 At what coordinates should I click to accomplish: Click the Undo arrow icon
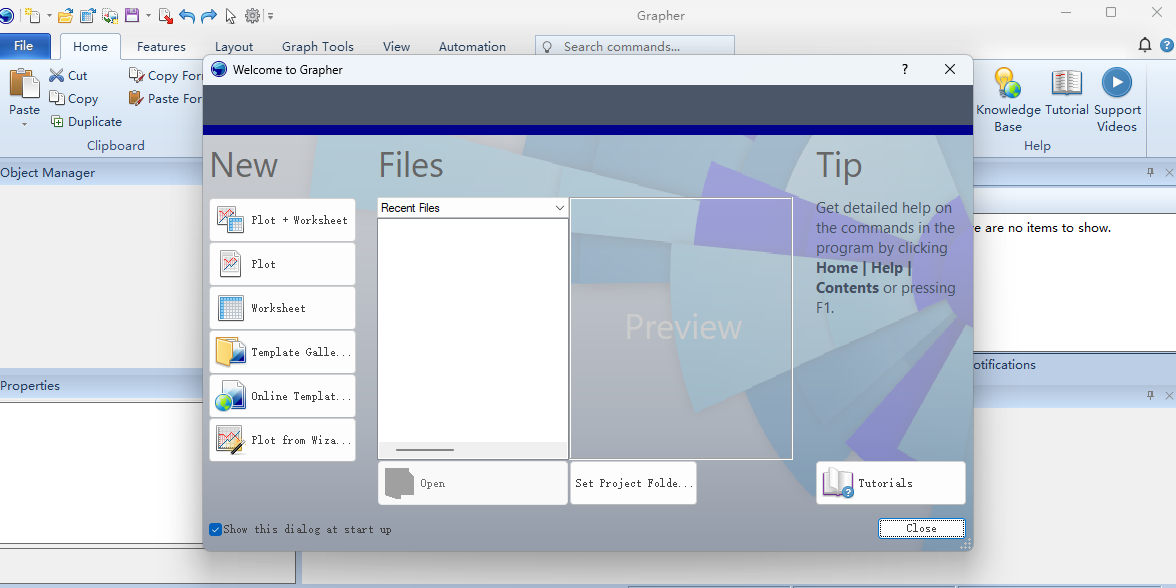pos(188,15)
